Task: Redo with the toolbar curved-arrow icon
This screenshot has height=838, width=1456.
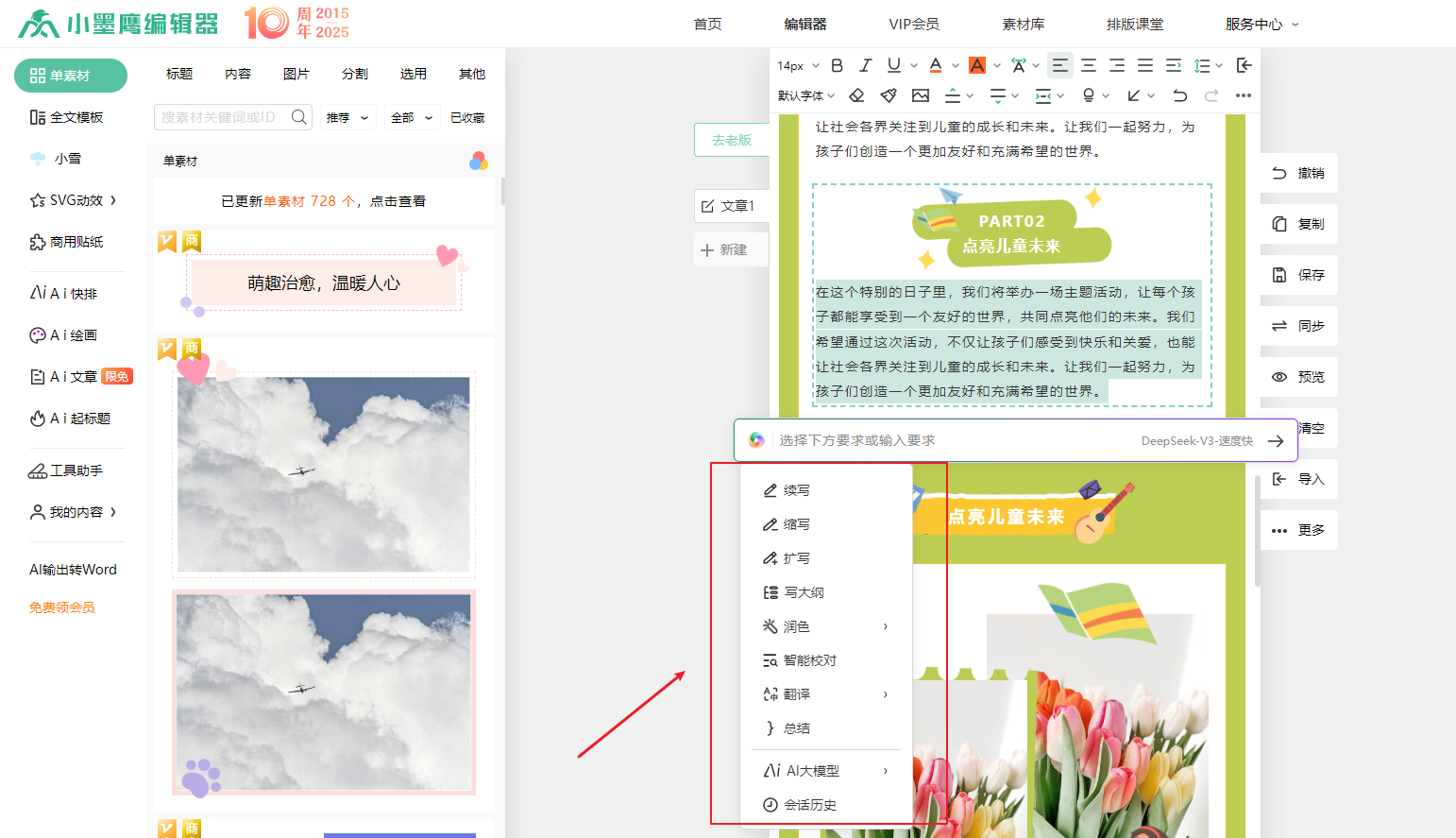Action: [1211, 95]
